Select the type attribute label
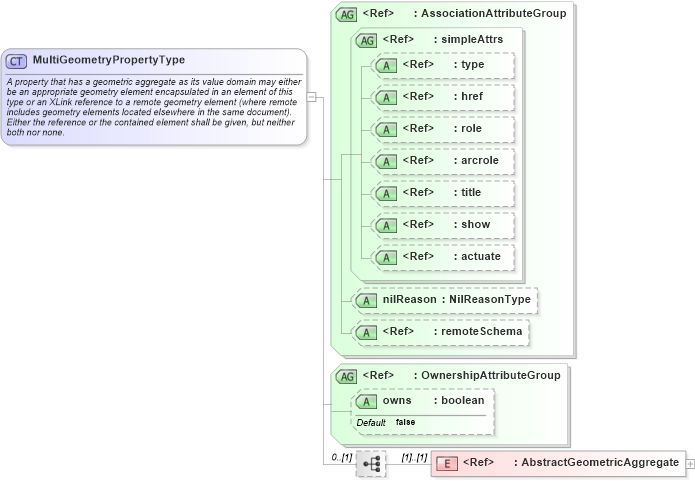The image size is (695, 481). [x=472, y=64]
